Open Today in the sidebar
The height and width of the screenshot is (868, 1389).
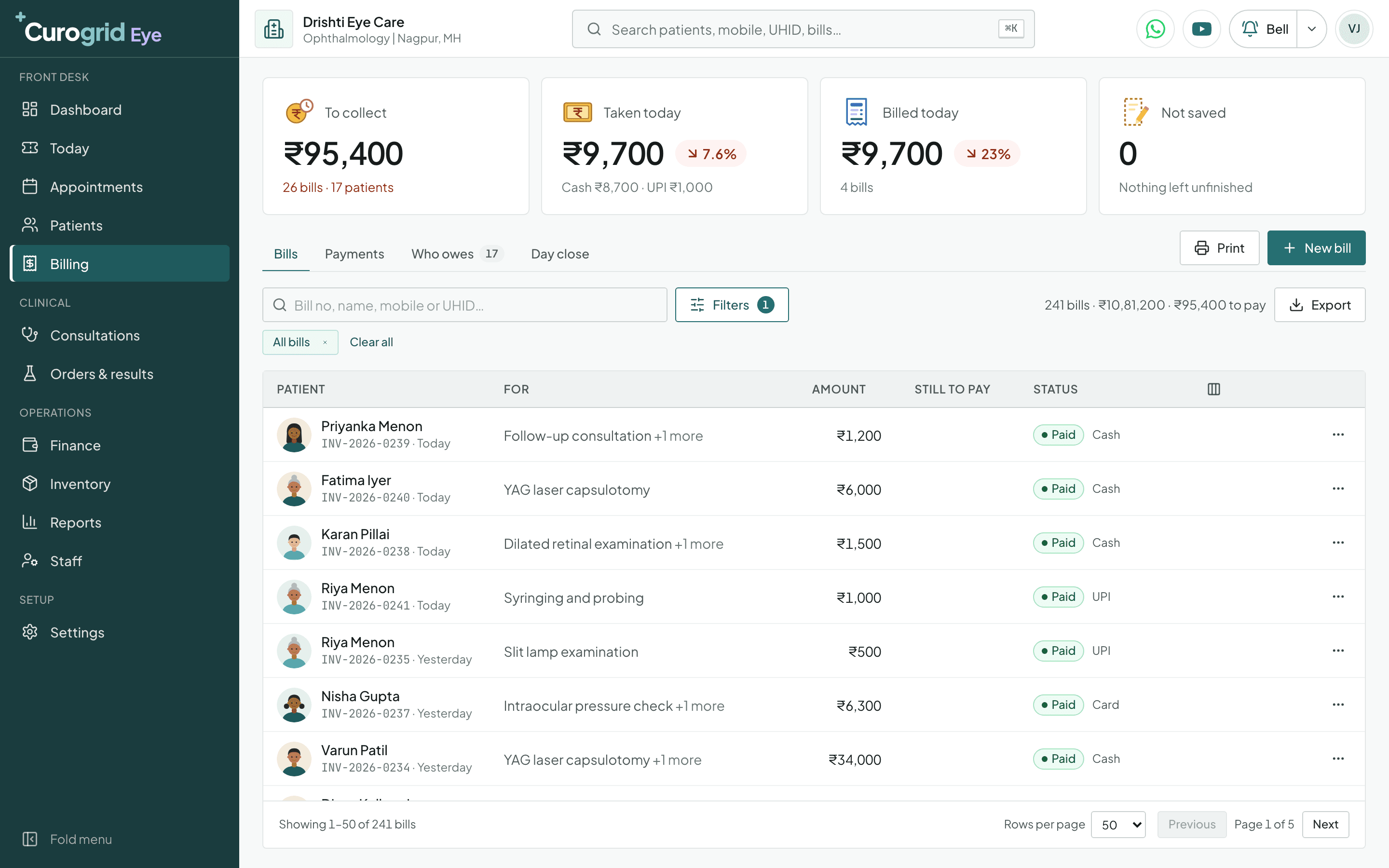[x=120, y=148]
